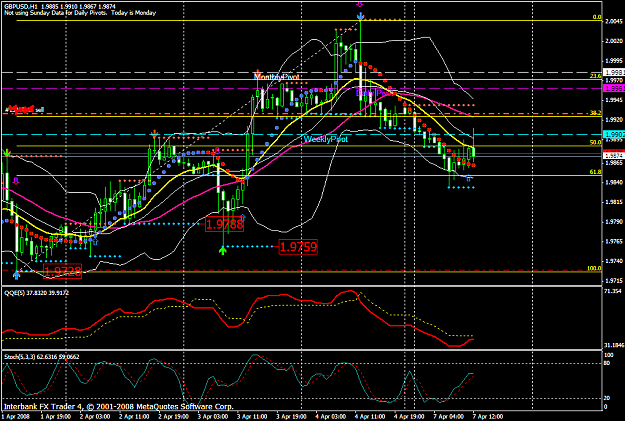The height and width of the screenshot is (421, 625).
Task: Click the red 1.9788 price label
Action: click(224, 224)
